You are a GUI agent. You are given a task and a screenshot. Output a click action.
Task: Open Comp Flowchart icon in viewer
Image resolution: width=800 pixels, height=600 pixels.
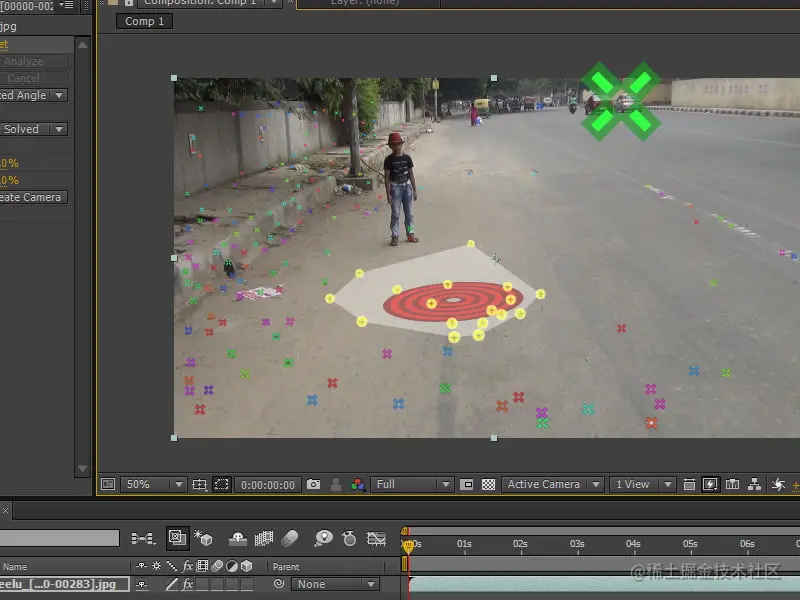(754, 484)
